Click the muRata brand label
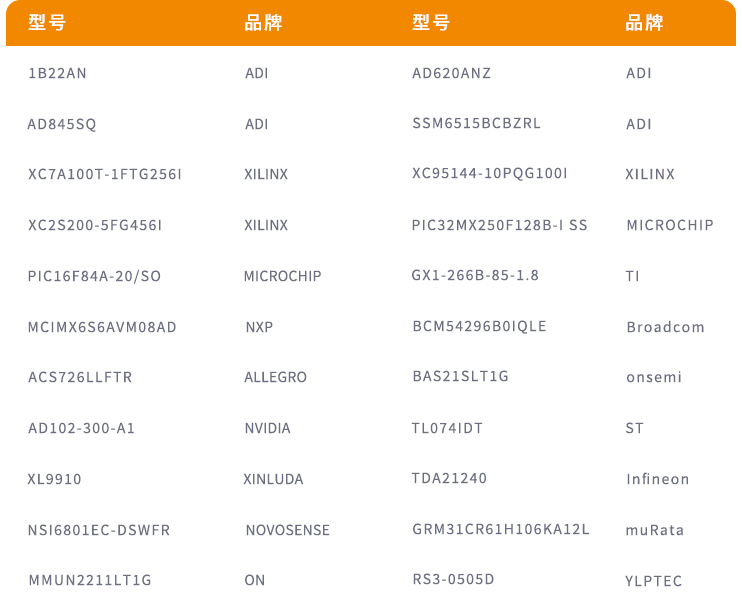742x616 pixels. [x=654, y=530]
